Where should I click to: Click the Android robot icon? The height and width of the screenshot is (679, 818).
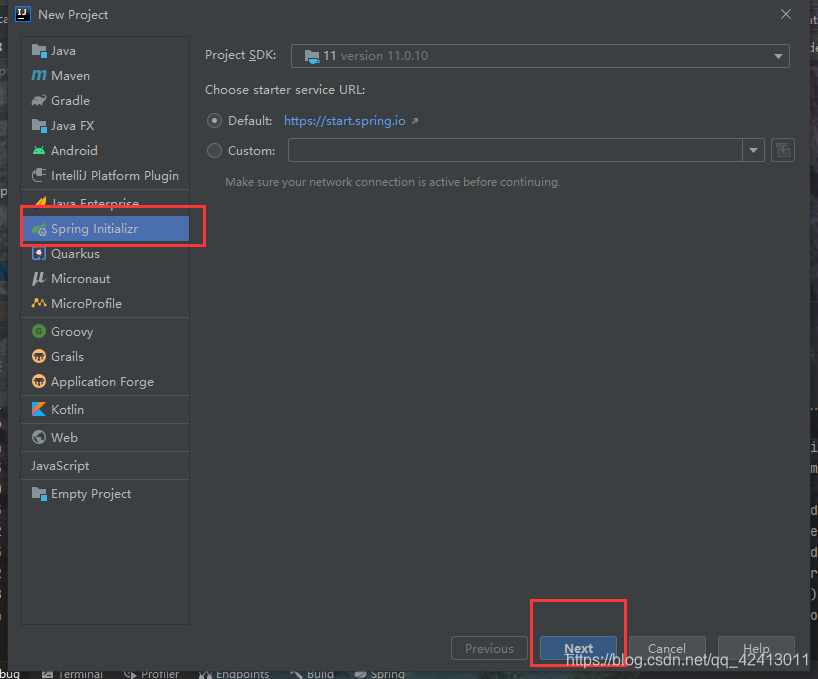(x=39, y=151)
